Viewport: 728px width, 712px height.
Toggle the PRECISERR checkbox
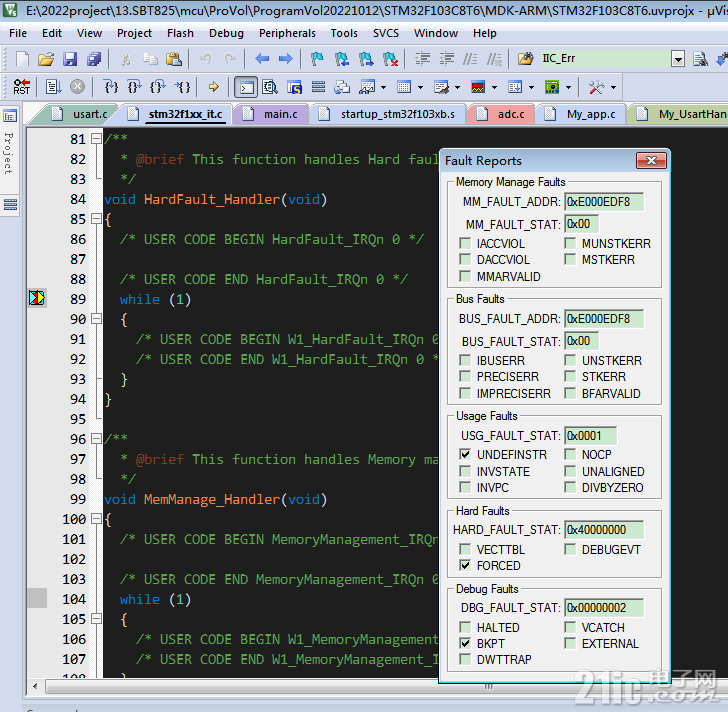[x=465, y=376]
